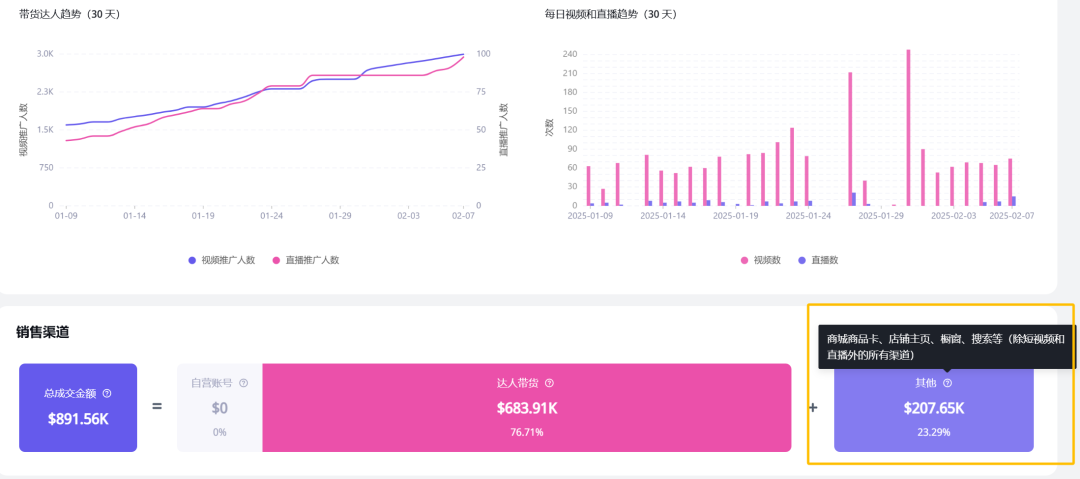Viewport: 1080px width, 479px height.
Task: Click the question mark icon beside 其他
Action: 948,383
